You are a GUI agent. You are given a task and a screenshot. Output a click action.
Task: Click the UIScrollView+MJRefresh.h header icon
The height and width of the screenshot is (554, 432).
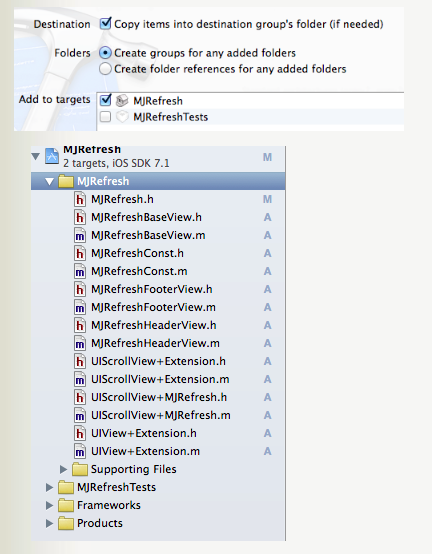(x=80, y=397)
